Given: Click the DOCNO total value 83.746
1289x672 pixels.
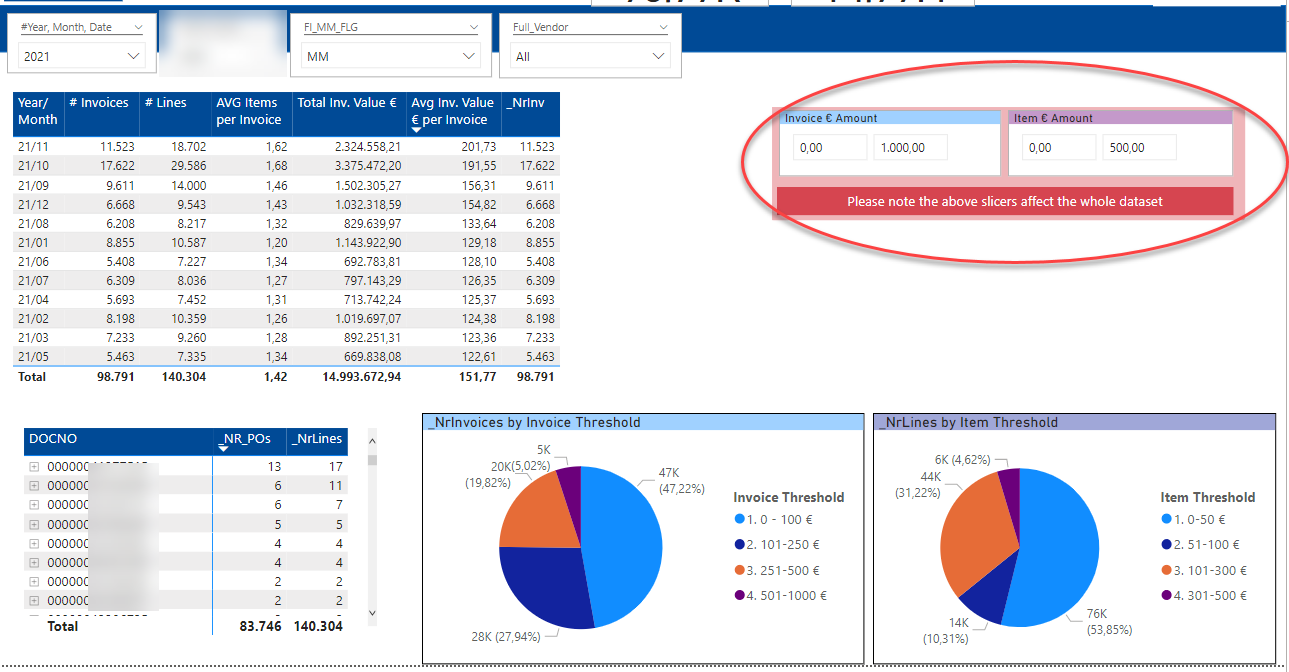Looking at the screenshot, I should (260, 626).
